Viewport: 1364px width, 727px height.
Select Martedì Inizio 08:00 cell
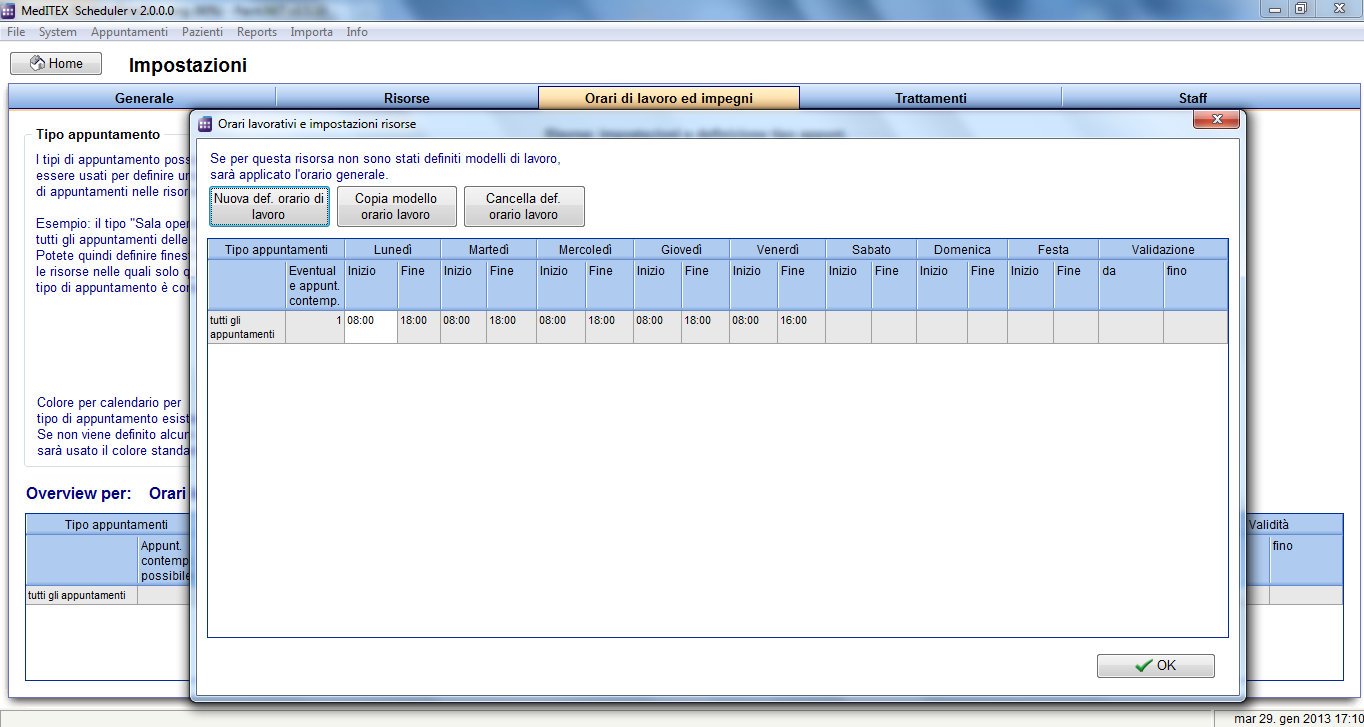tap(464, 327)
